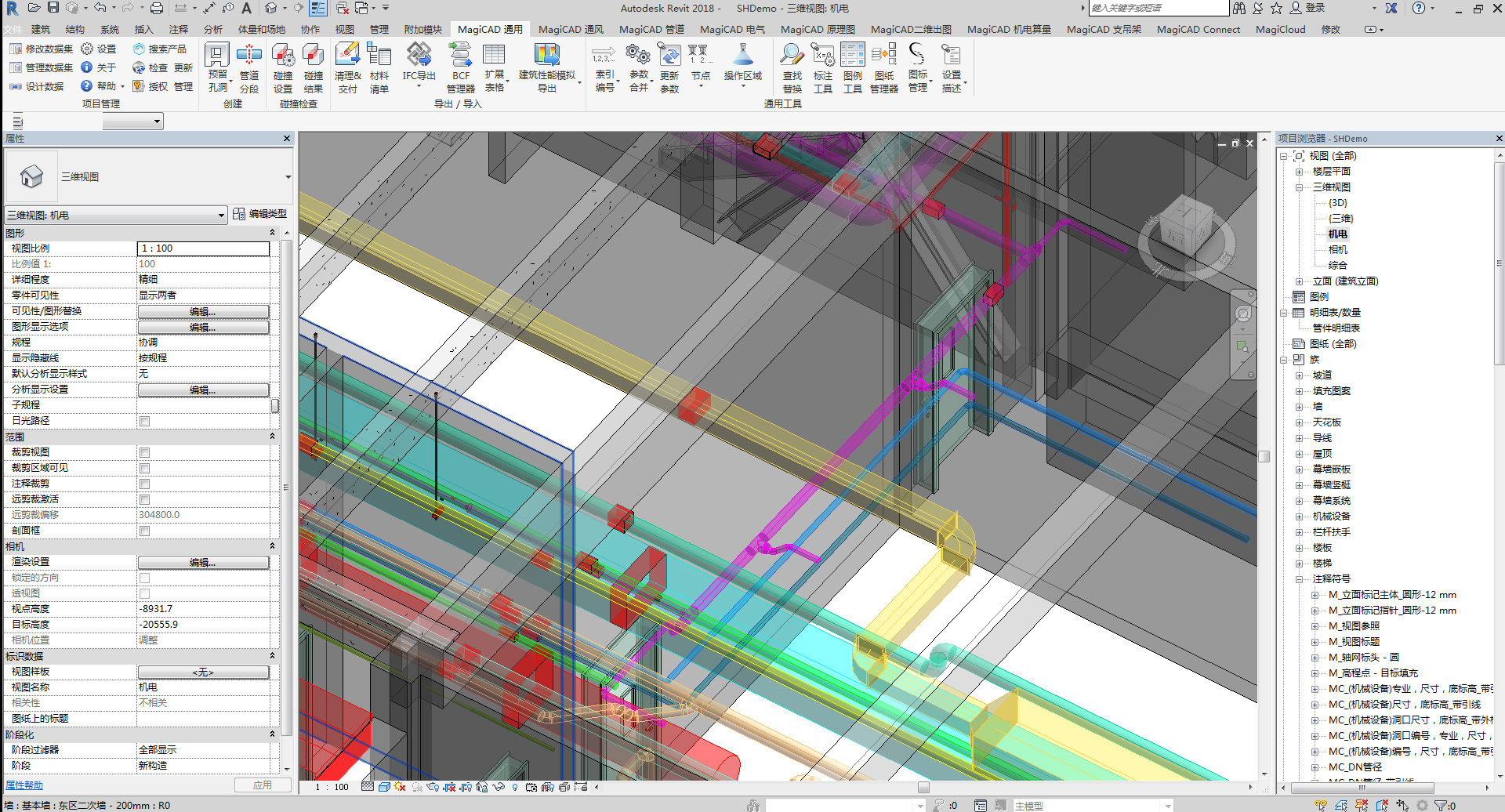Switch to the MagiCAD 通风 ribbon tab
Screen dimensions: 1505x812
571,30
